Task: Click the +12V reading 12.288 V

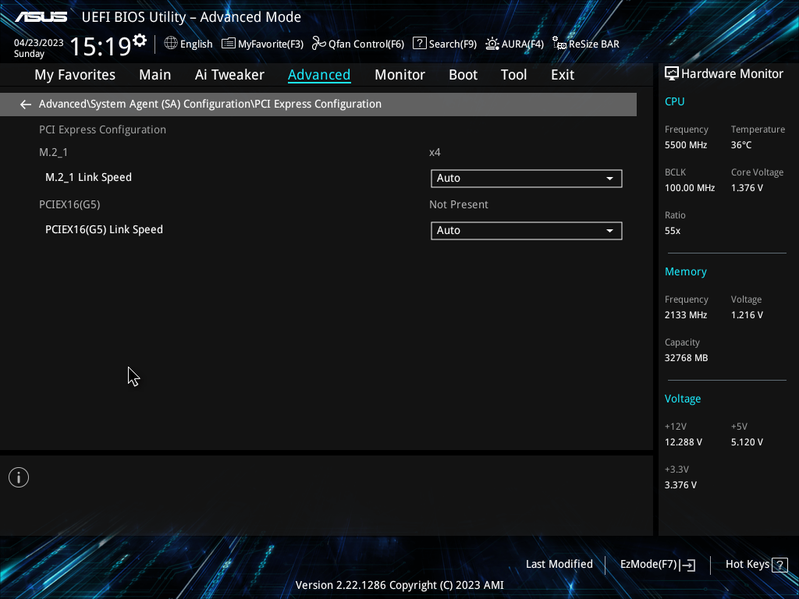Action: 683,443
